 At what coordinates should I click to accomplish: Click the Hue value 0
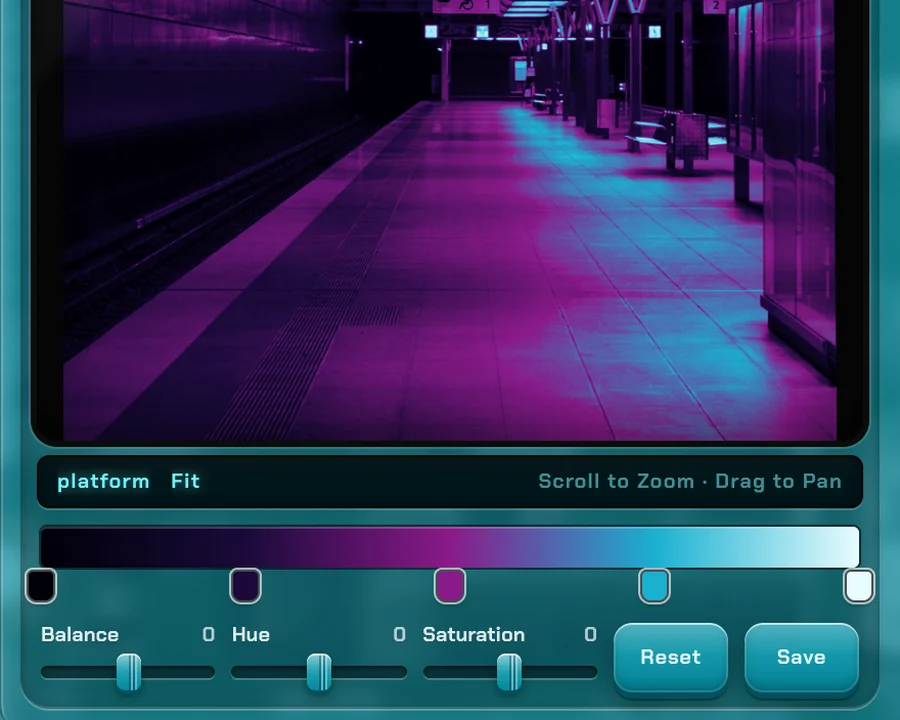(x=399, y=634)
